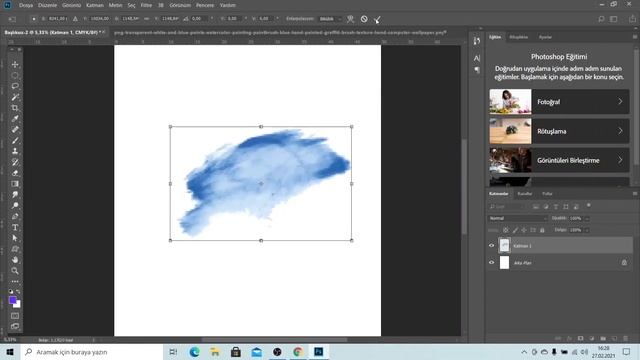The width and height of the screenshot is (640, 360).
Task: Select the Eyedropper tool
Action: point(15,119)
